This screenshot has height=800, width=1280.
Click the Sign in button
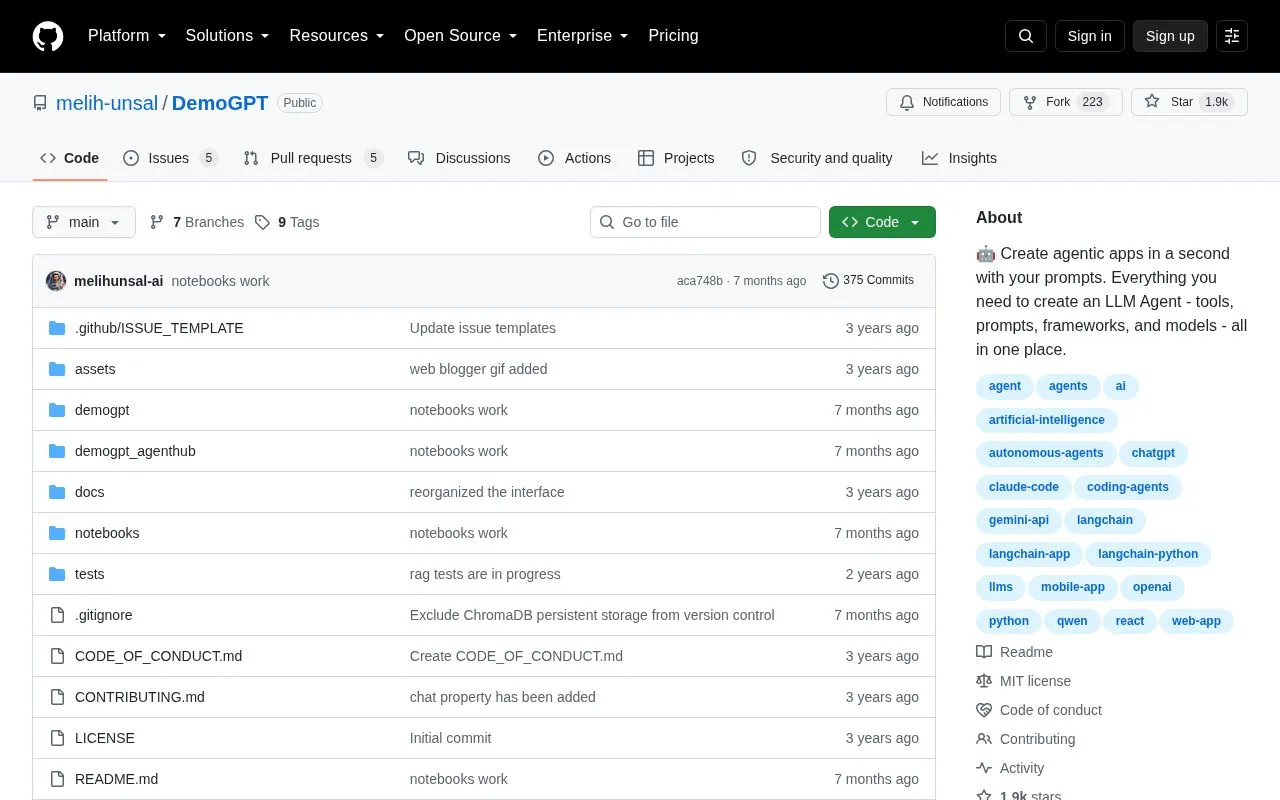point(1090,36)
